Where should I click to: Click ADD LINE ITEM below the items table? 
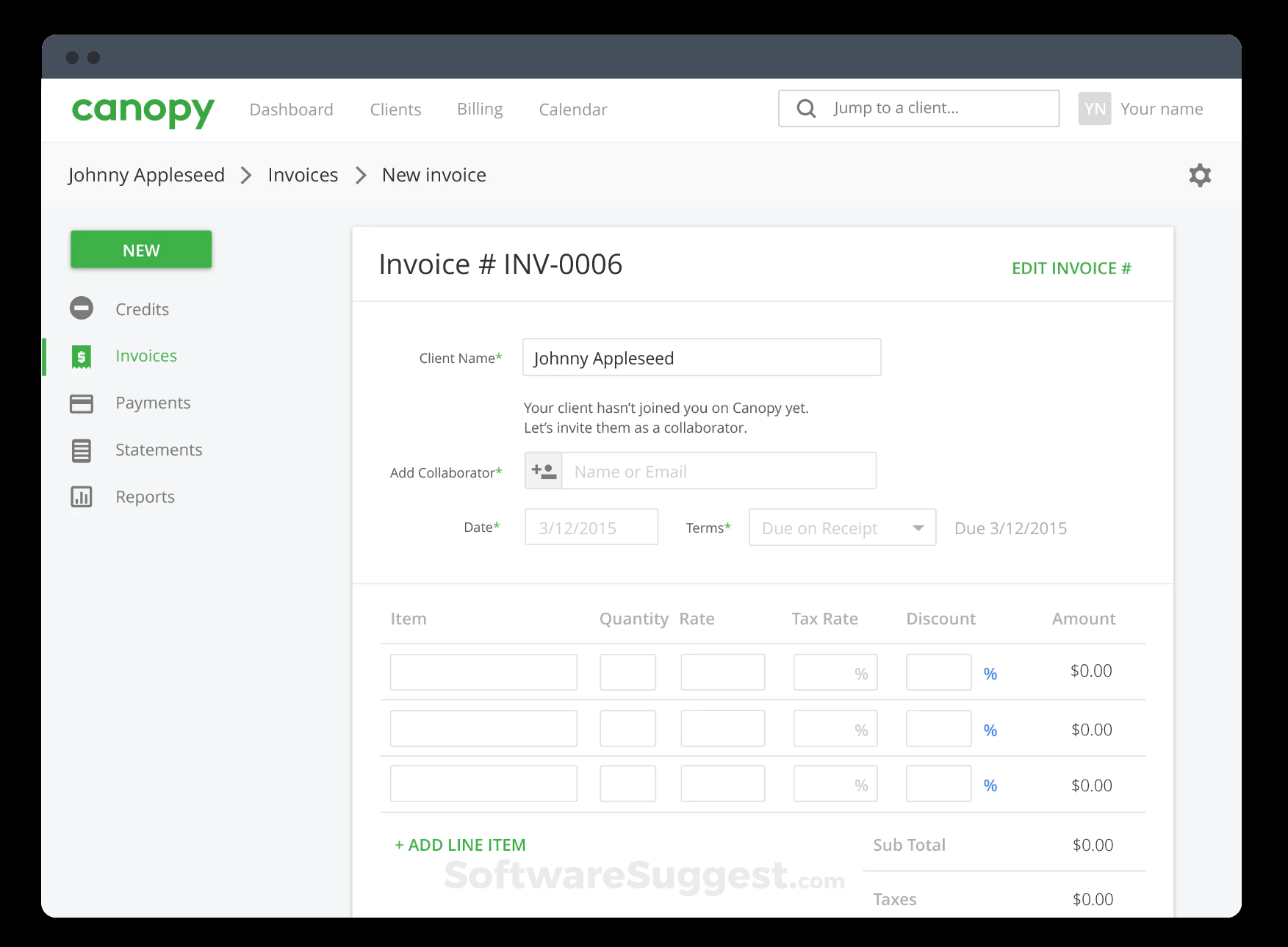[x=460, y=845]
